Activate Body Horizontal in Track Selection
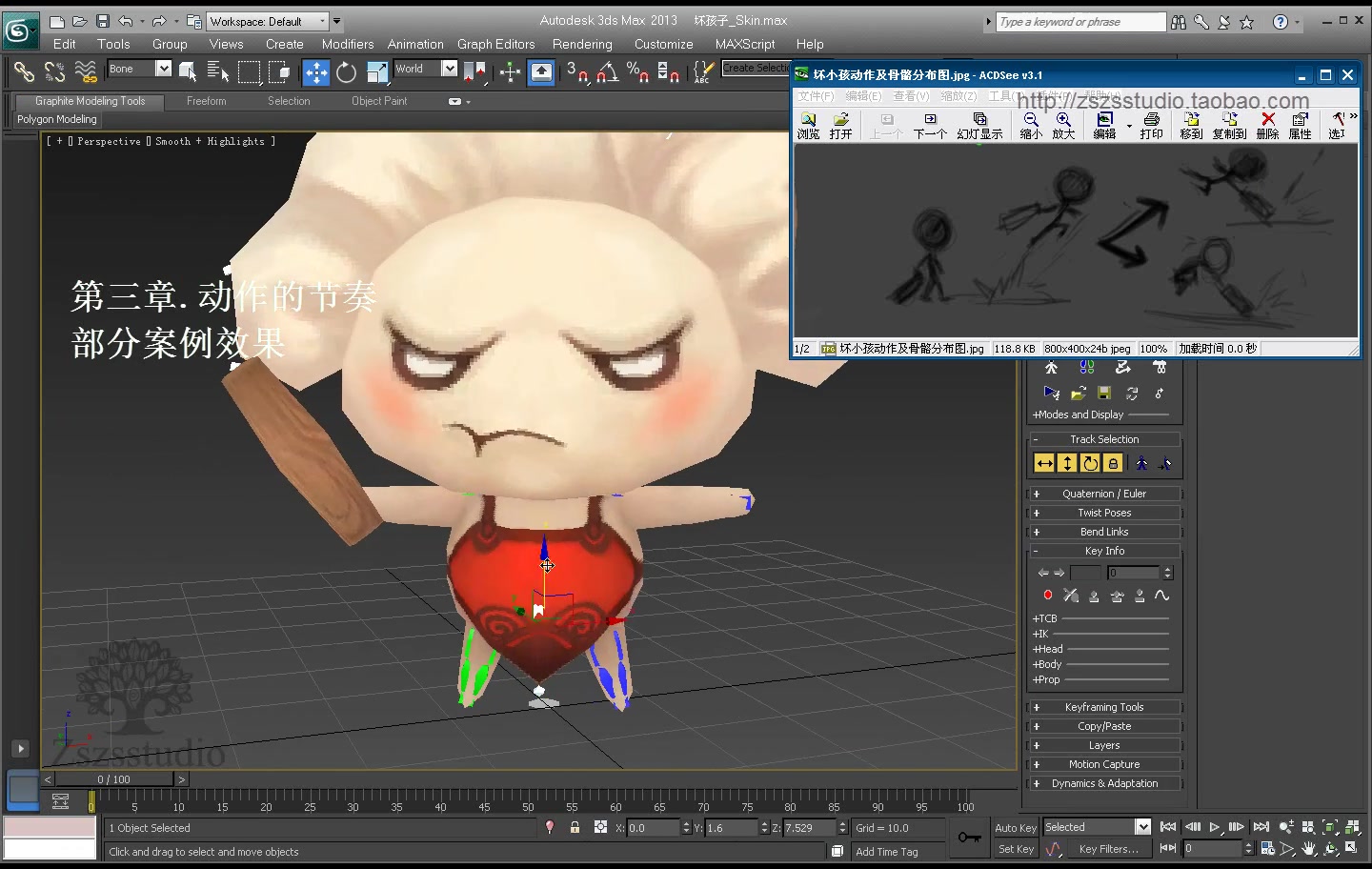 [x=1043, y=462]
